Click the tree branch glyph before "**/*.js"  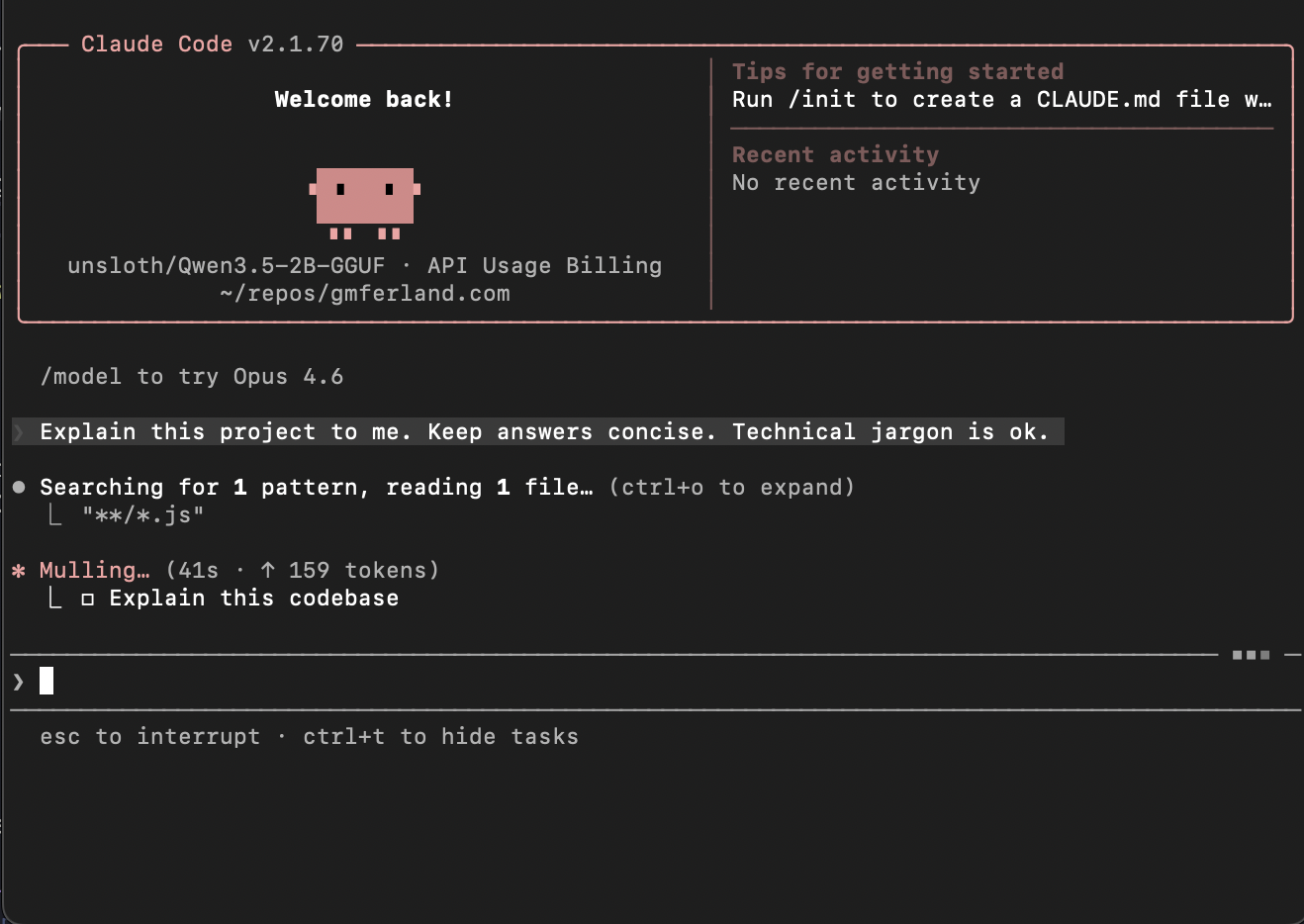point(55,514)
